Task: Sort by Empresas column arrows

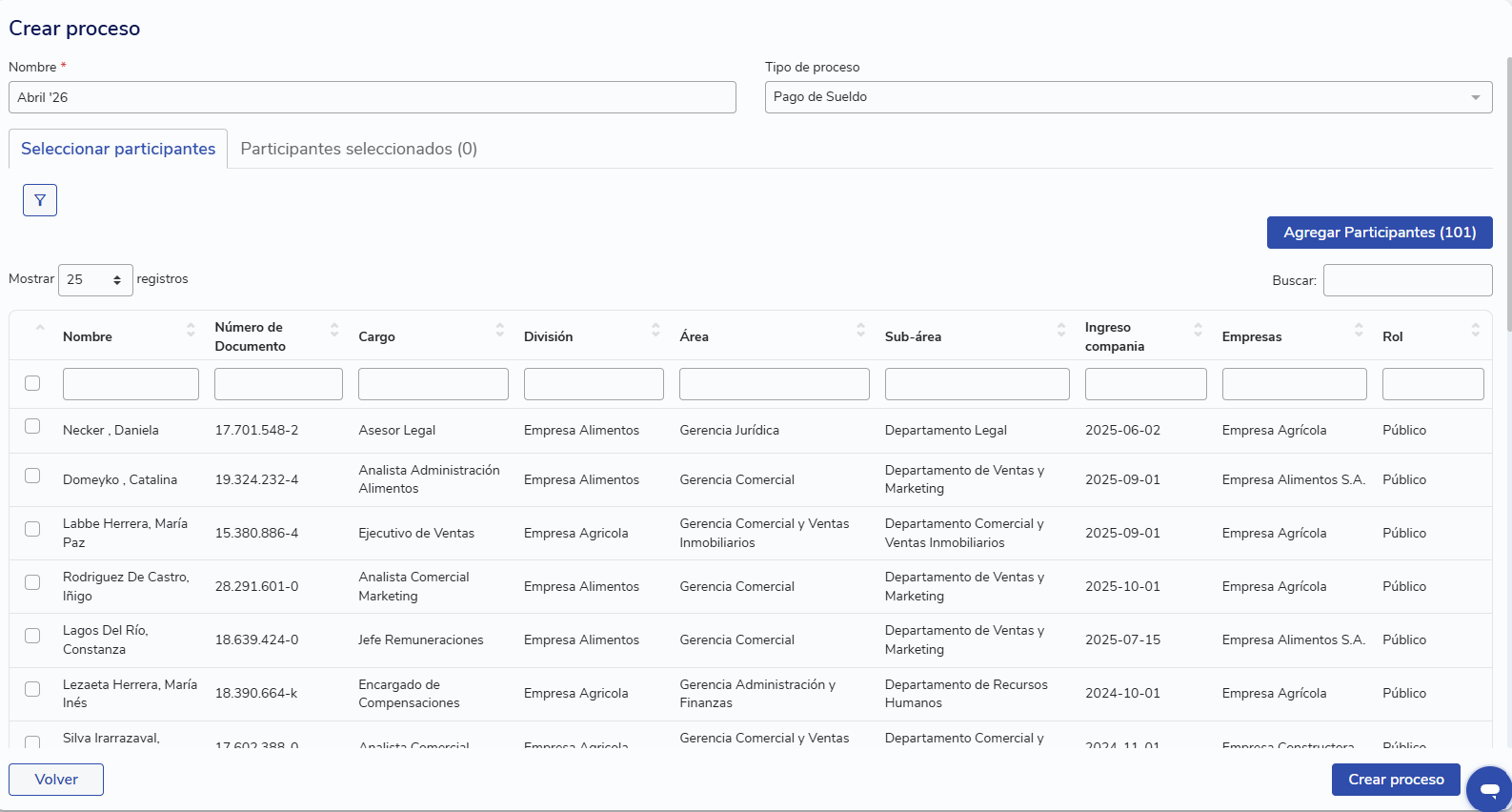Action: click(1359, 330)
